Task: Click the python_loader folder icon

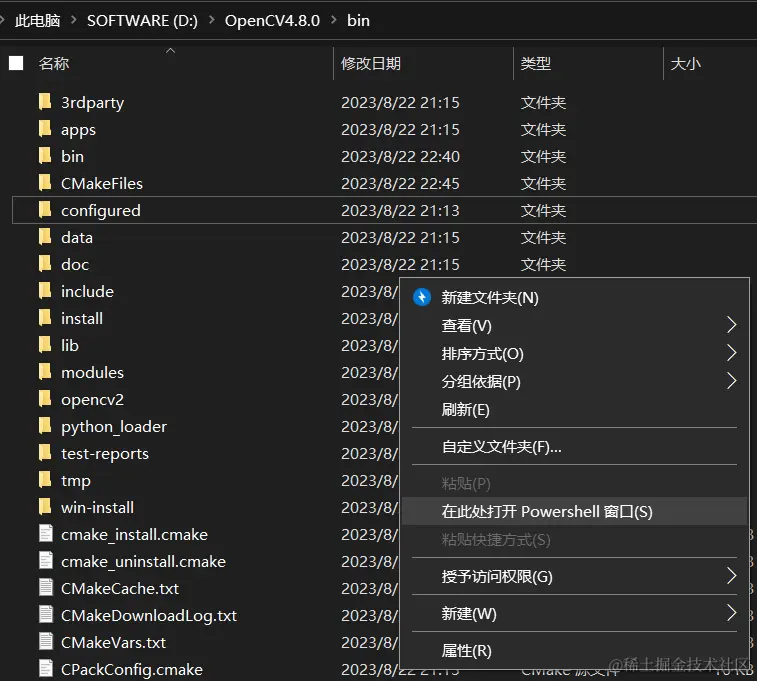Action: (45, 426)
